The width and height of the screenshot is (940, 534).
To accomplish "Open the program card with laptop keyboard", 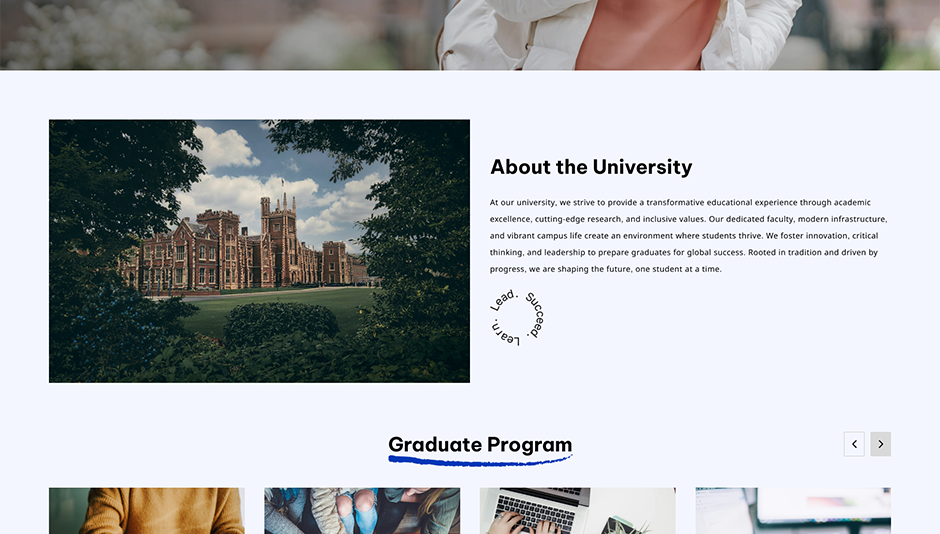I will pos(577,511).
